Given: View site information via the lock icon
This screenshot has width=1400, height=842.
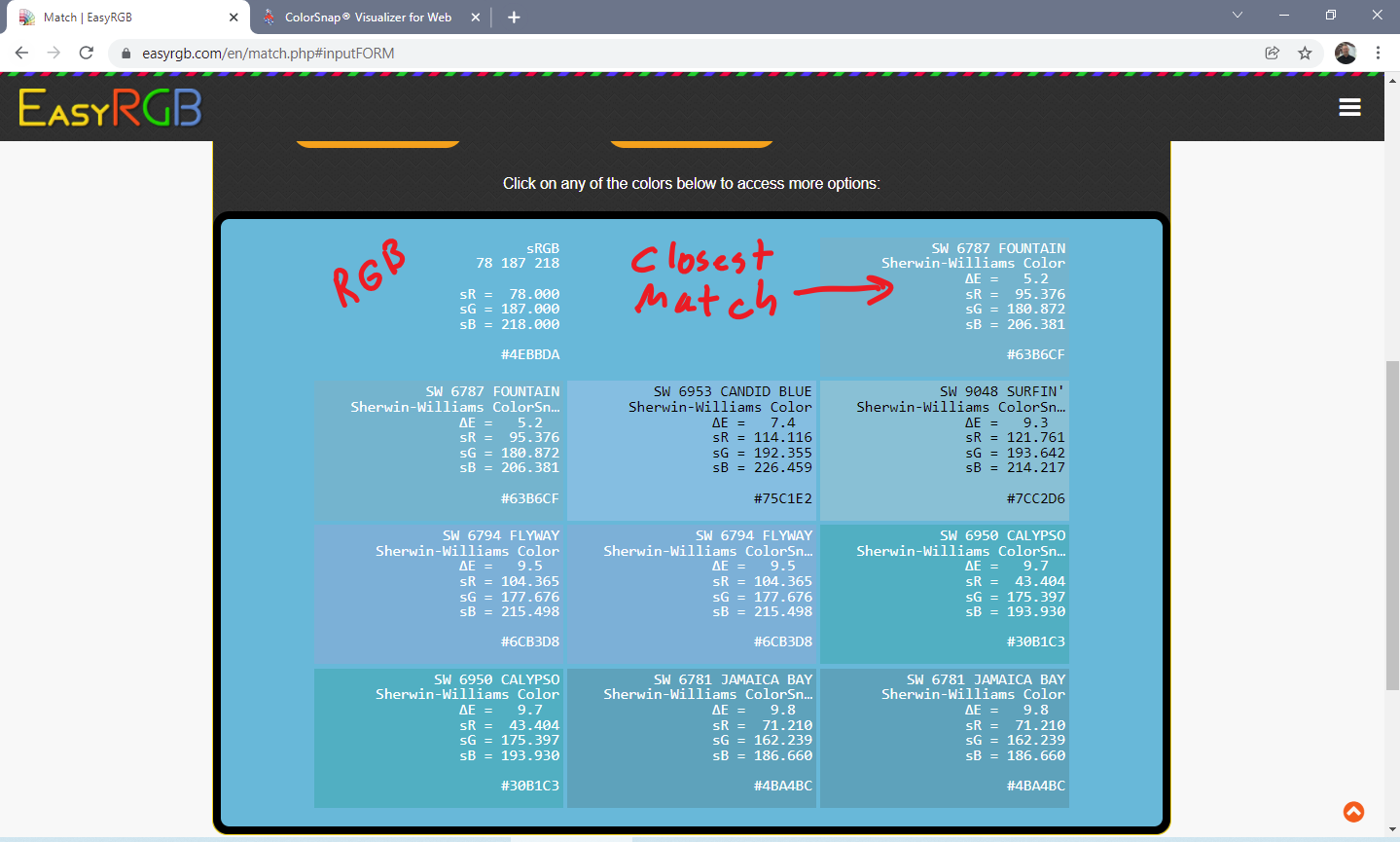Looking at the screenshot, I should (x=126, y=54).
